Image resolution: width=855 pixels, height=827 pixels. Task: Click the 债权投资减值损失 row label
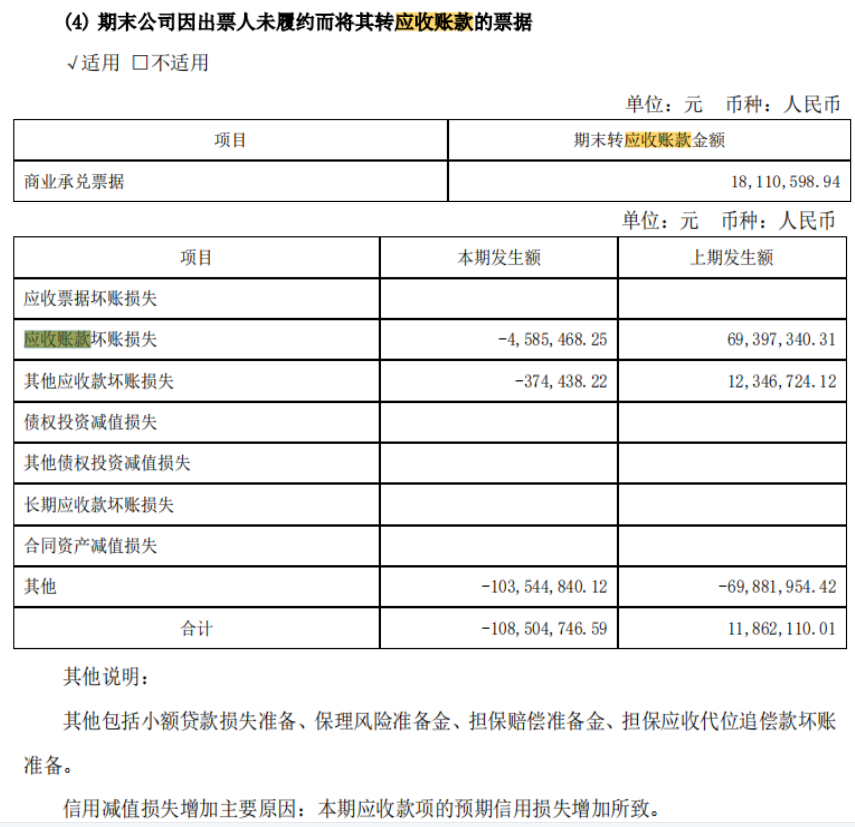tap(91, 422)
